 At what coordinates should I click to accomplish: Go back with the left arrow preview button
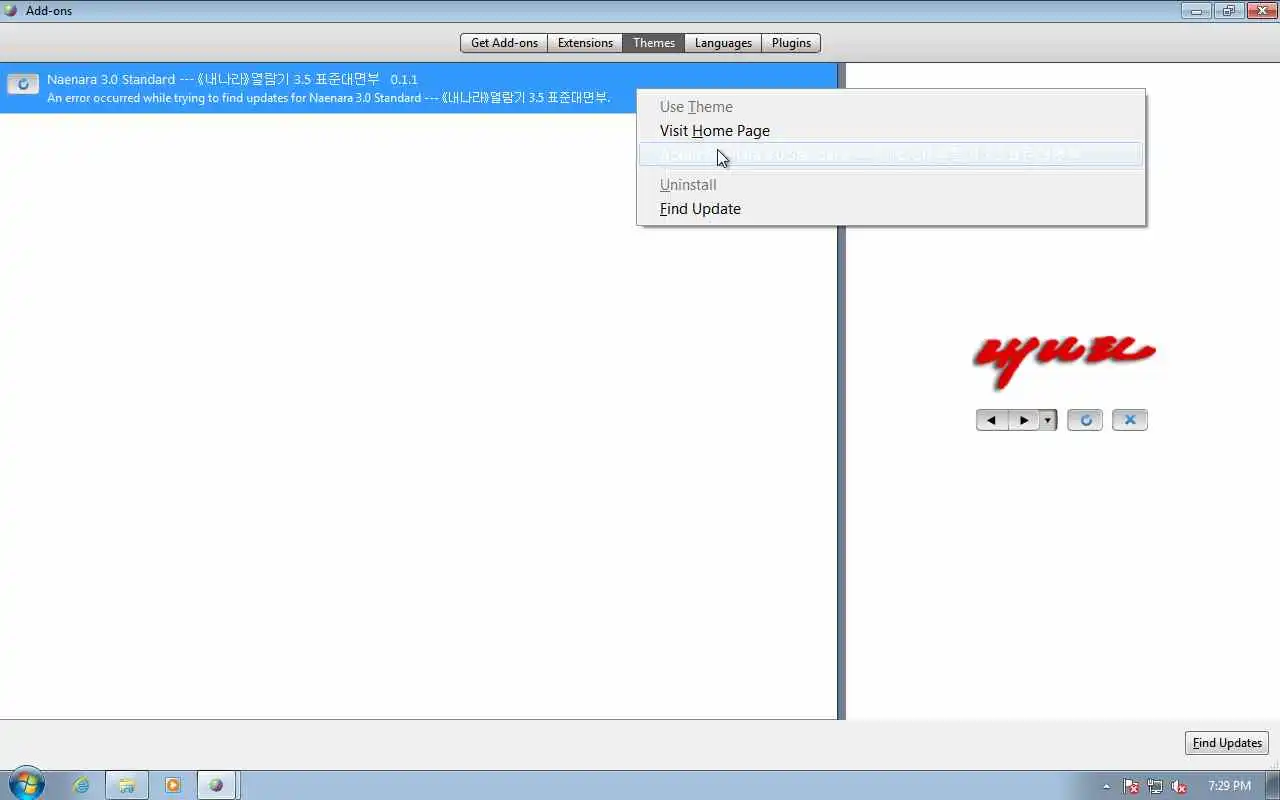[x=992, y=420]
